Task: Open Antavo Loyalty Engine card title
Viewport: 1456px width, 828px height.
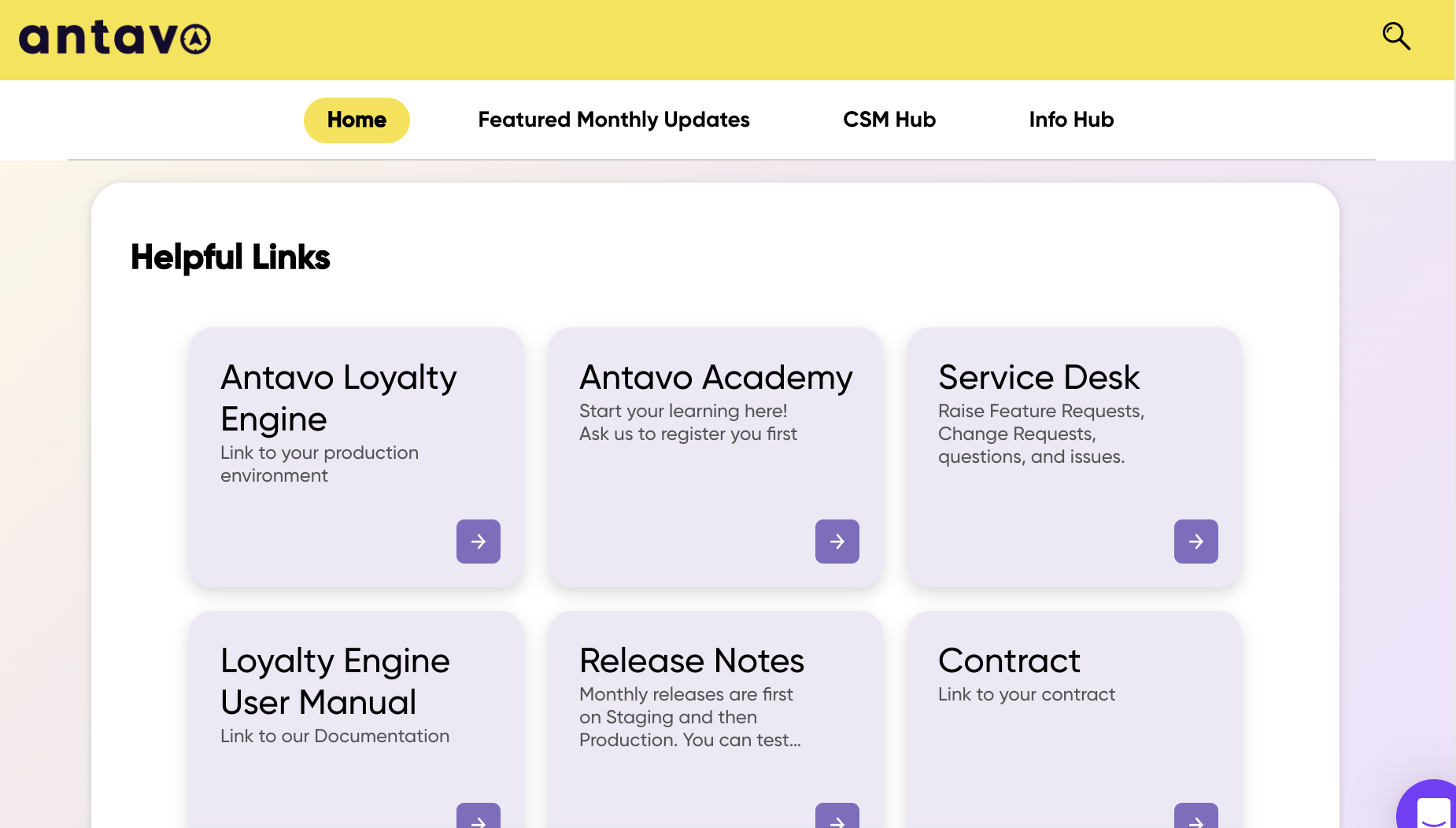Action: coord(338,398)
